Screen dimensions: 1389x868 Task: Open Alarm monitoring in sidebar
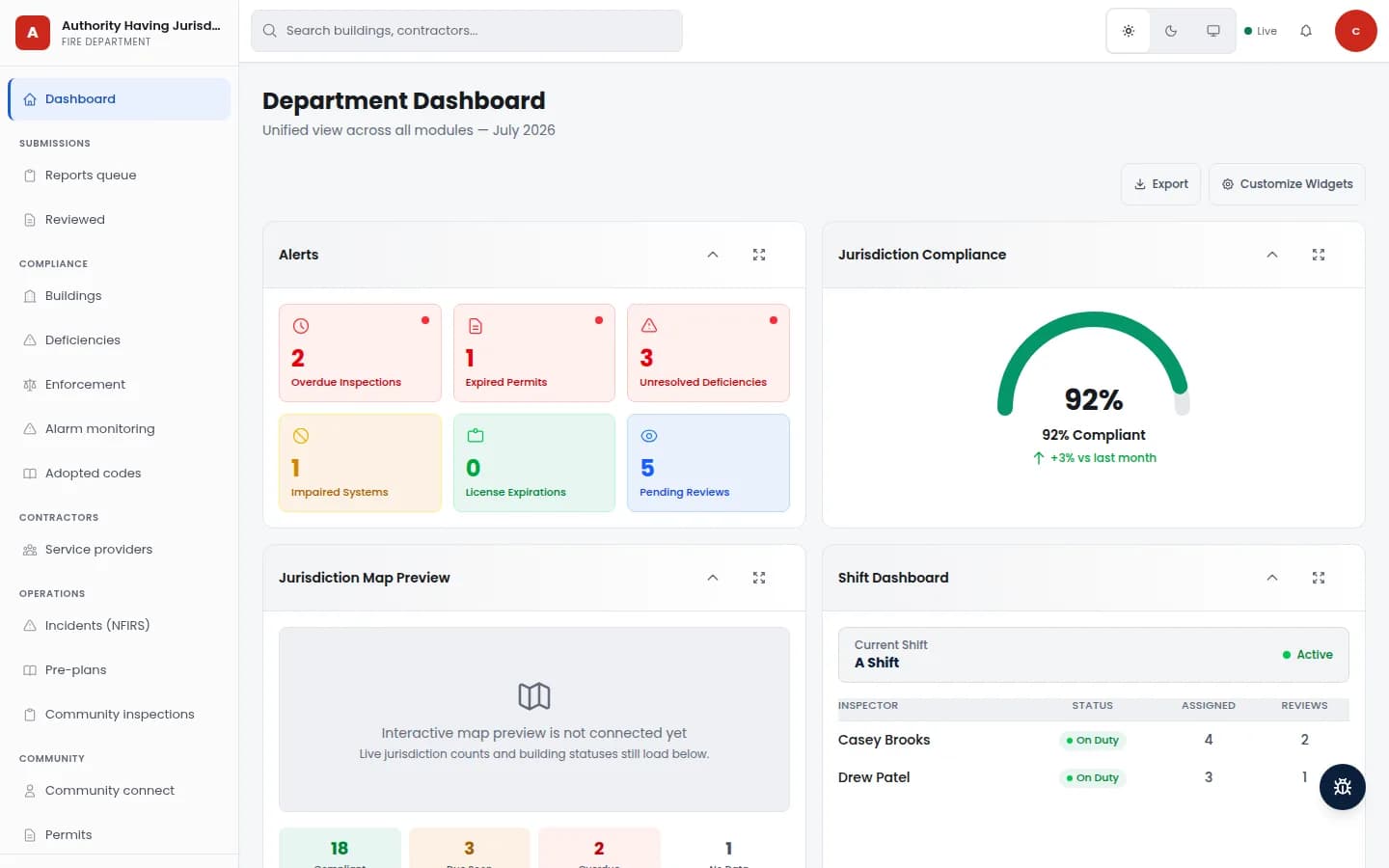pyautogui.click(x=120, y=429)
